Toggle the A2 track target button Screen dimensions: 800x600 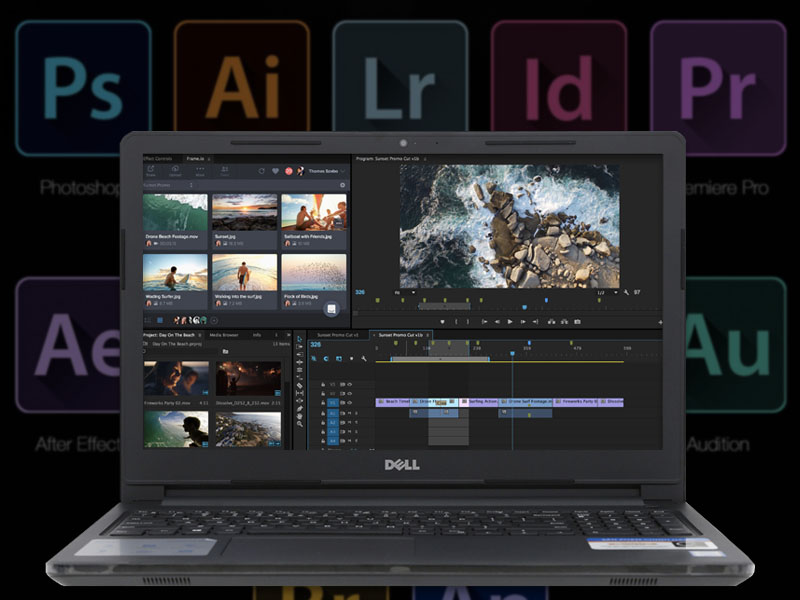333,422
